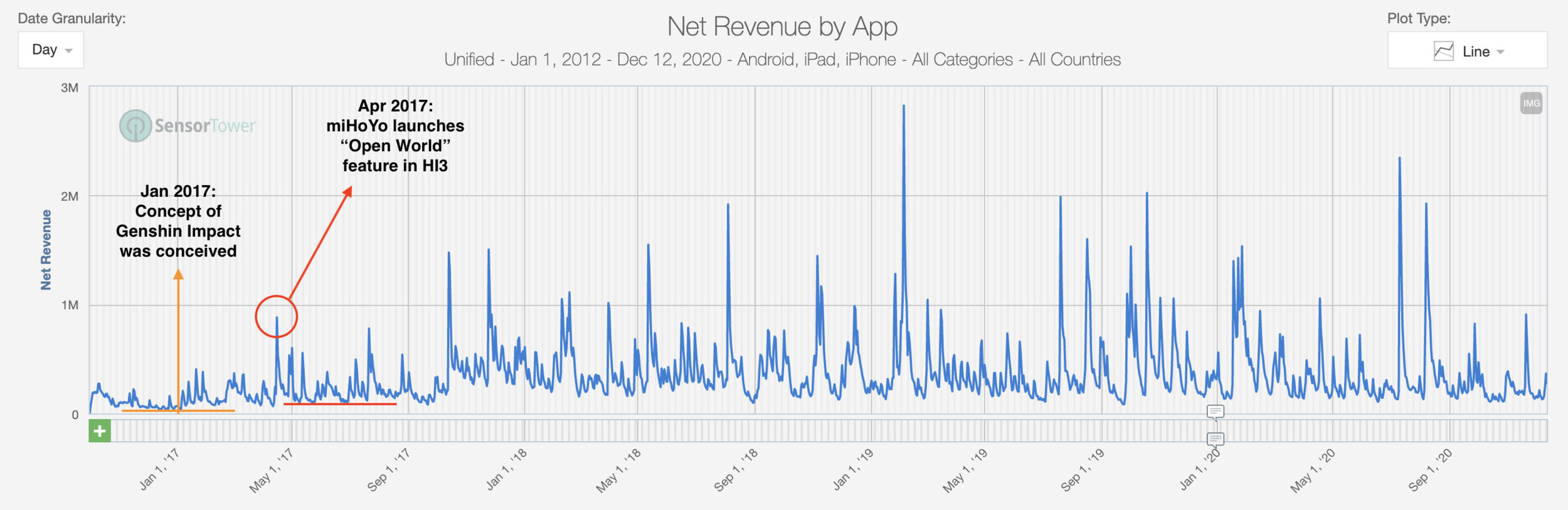Image resolution: width=1568 pixels, height=510 pixels.
Task: Click the chart subtitle with date range
Action: pos(782,60)
